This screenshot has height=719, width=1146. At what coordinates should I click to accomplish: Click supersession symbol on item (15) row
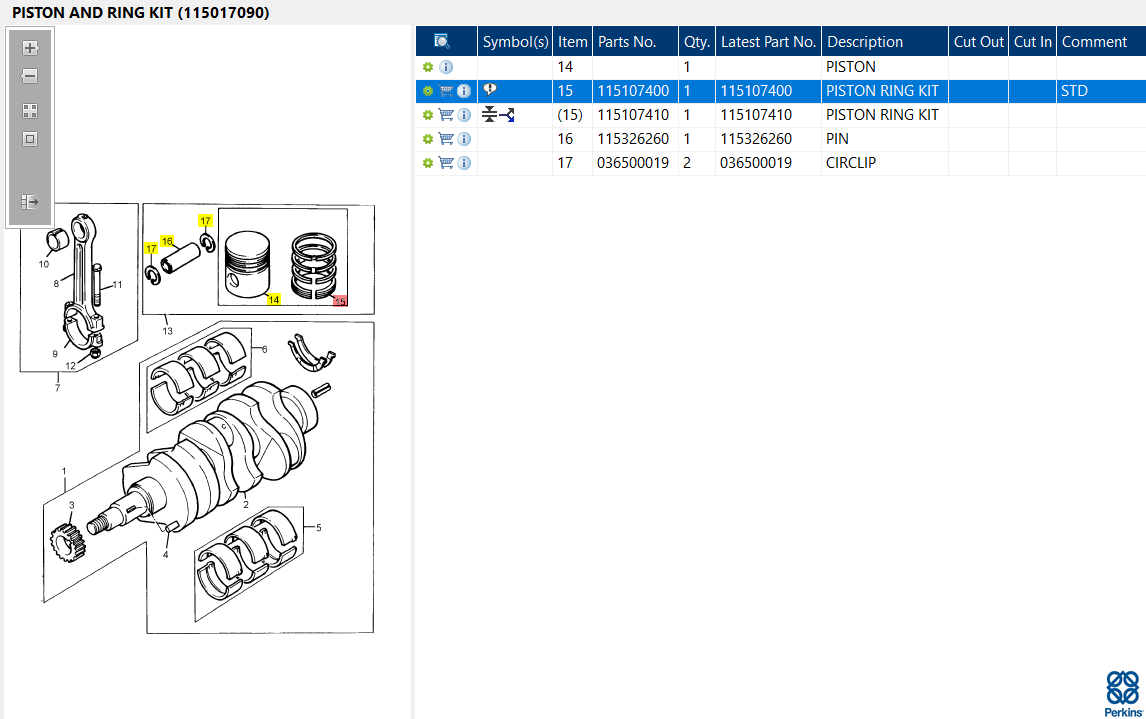pyautogui.click(x=498, y=115)
